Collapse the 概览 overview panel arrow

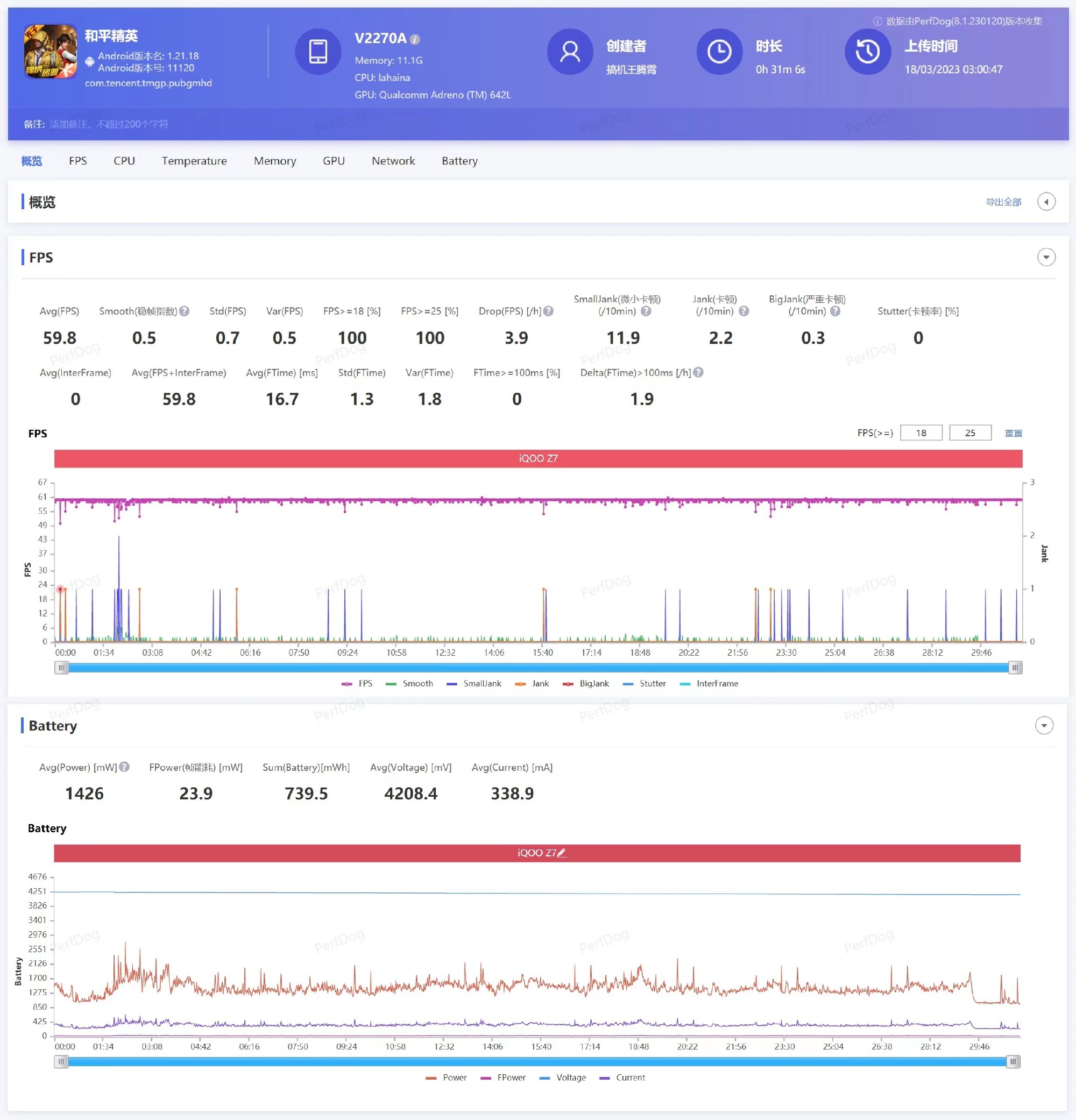point(1046,202)
